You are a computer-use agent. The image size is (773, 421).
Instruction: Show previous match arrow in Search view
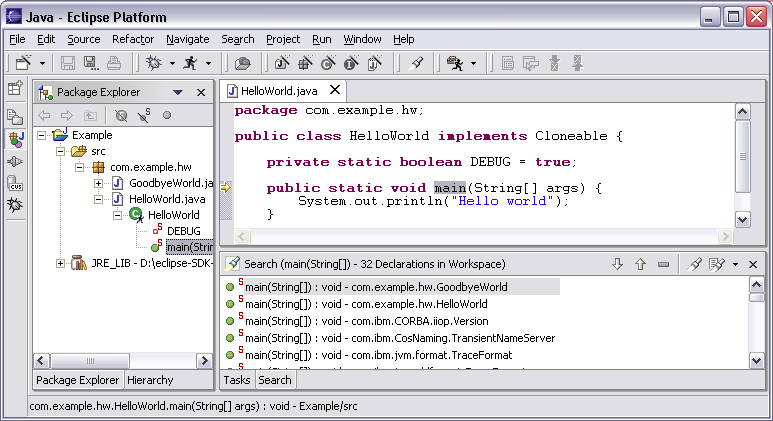(x=640, y=264)
